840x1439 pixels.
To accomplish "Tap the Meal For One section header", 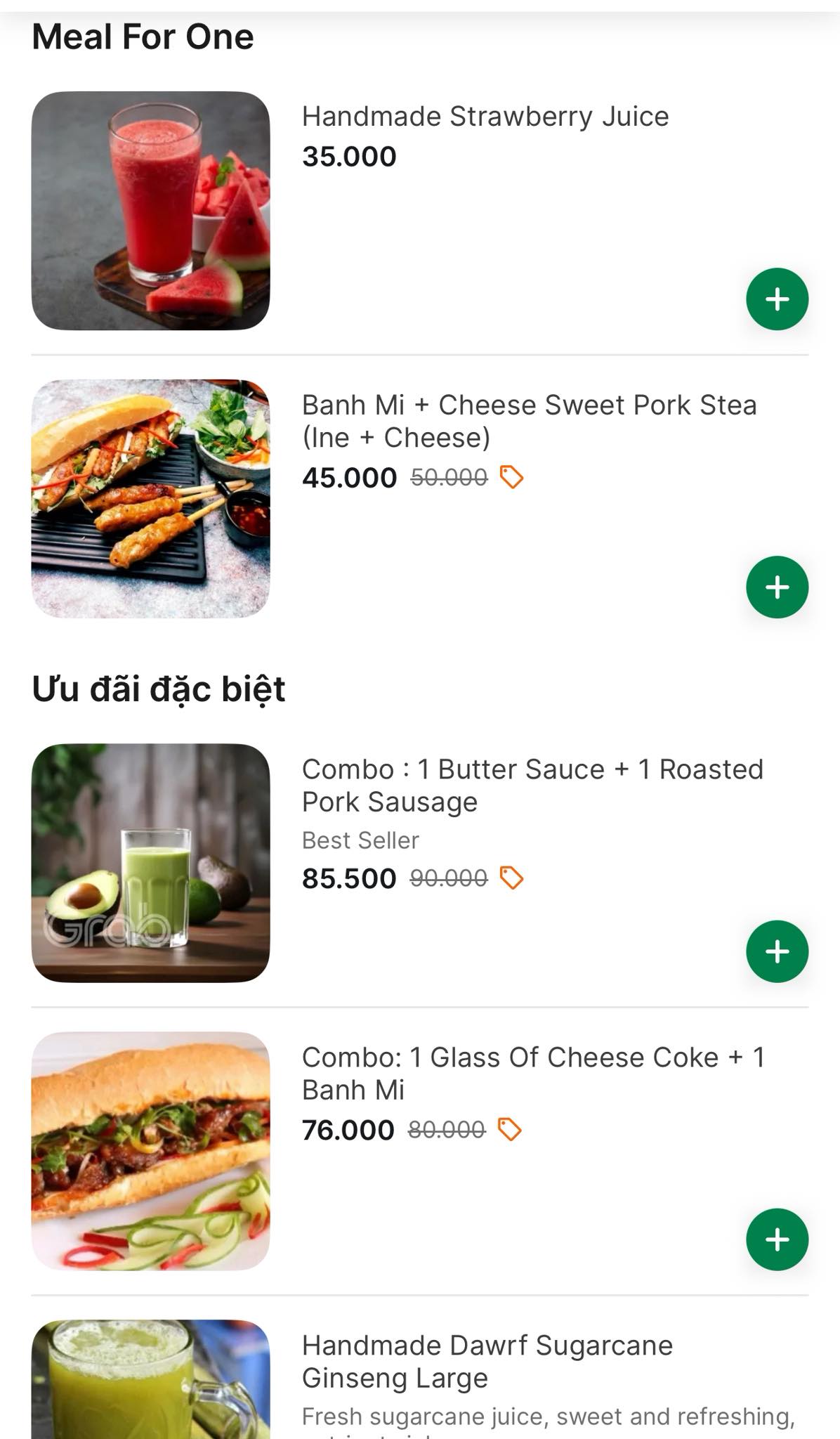I will coord(143,37).
